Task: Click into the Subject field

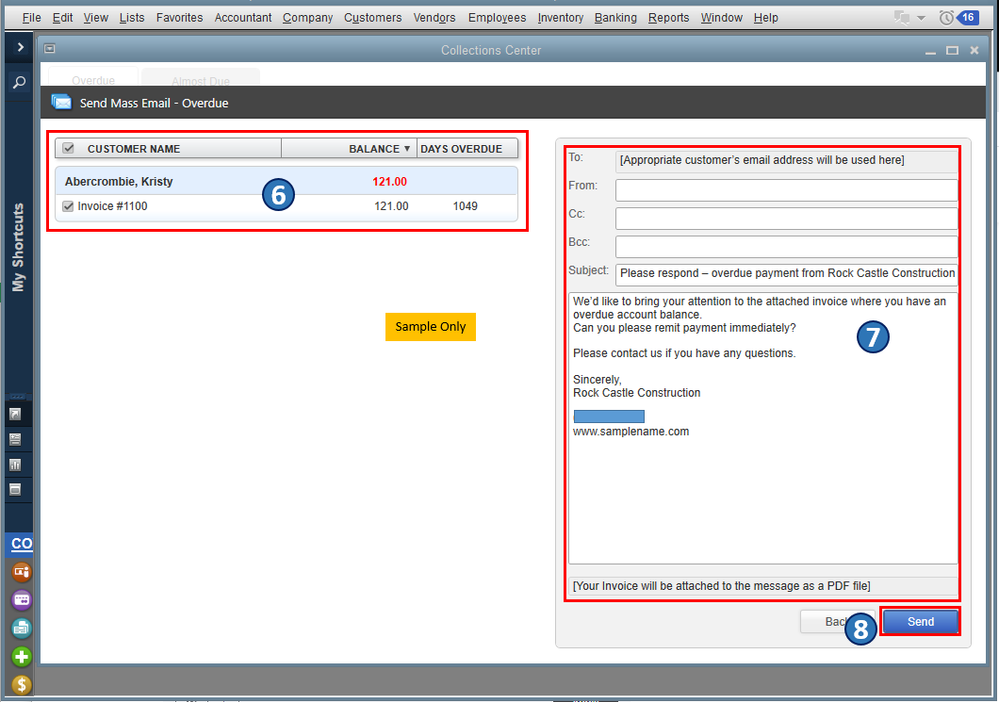Action: click(x=786, y=274)
